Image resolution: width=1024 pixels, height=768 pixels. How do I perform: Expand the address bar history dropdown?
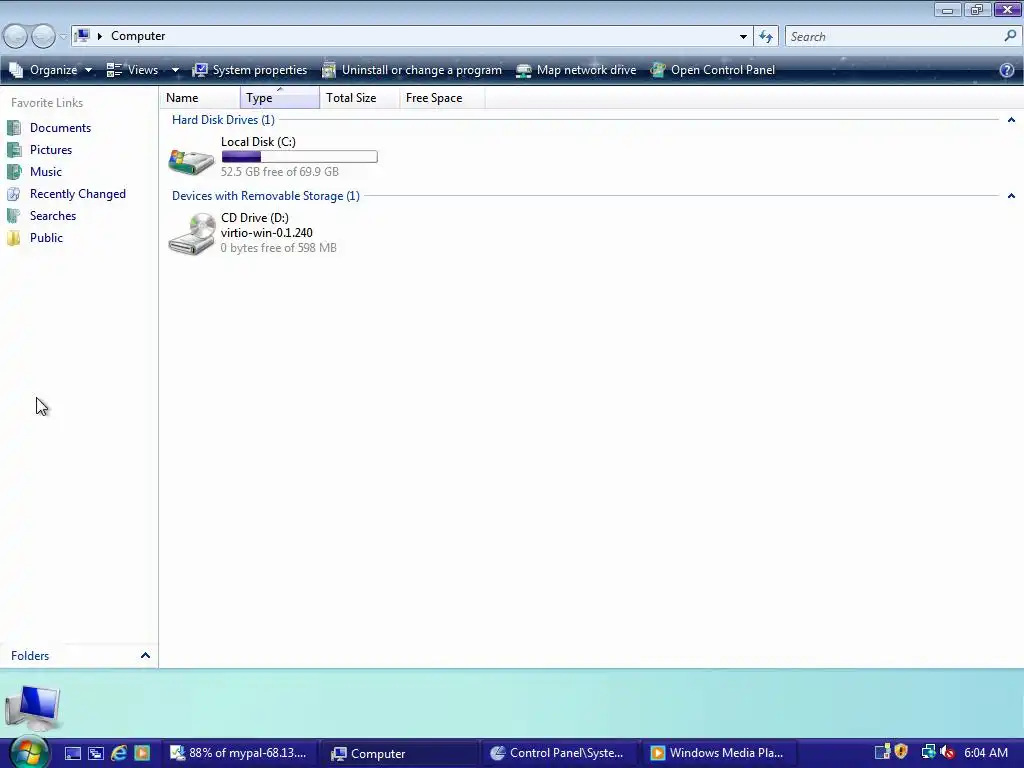pos(743,37)
